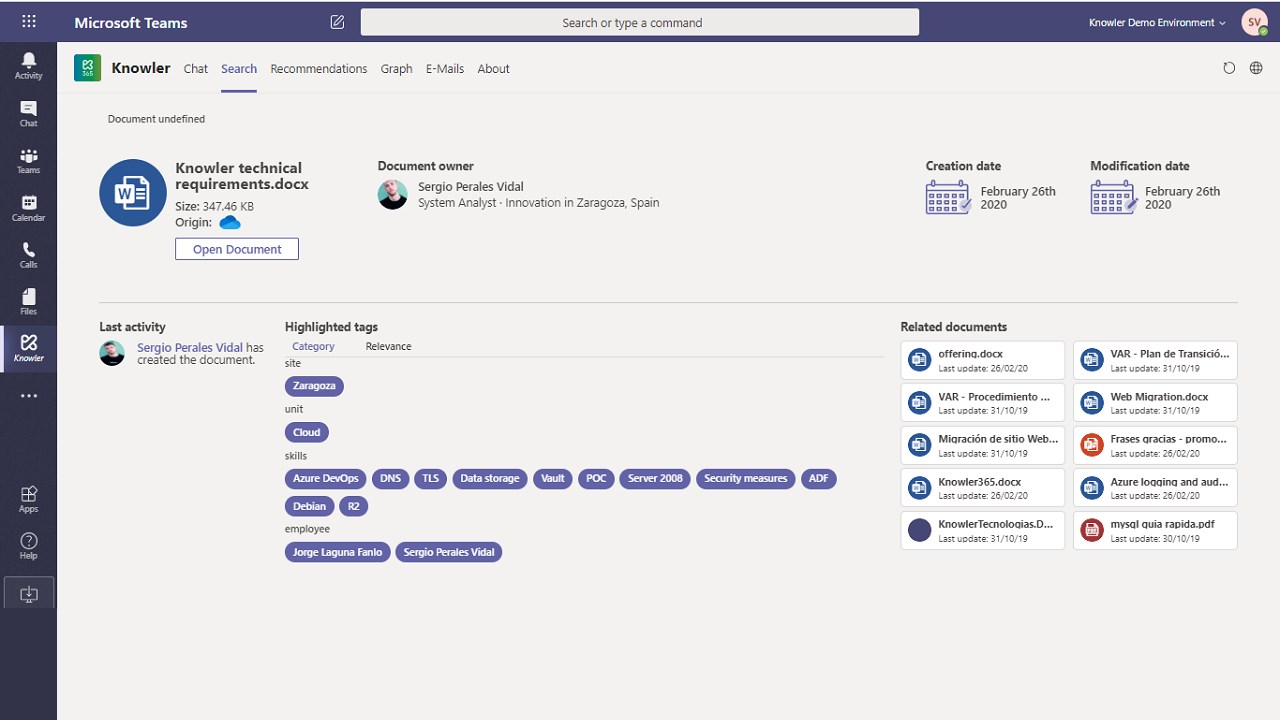Click the refresh tab icon
The height and width of the screenshot is (720, 1280).
point(1229,68)
